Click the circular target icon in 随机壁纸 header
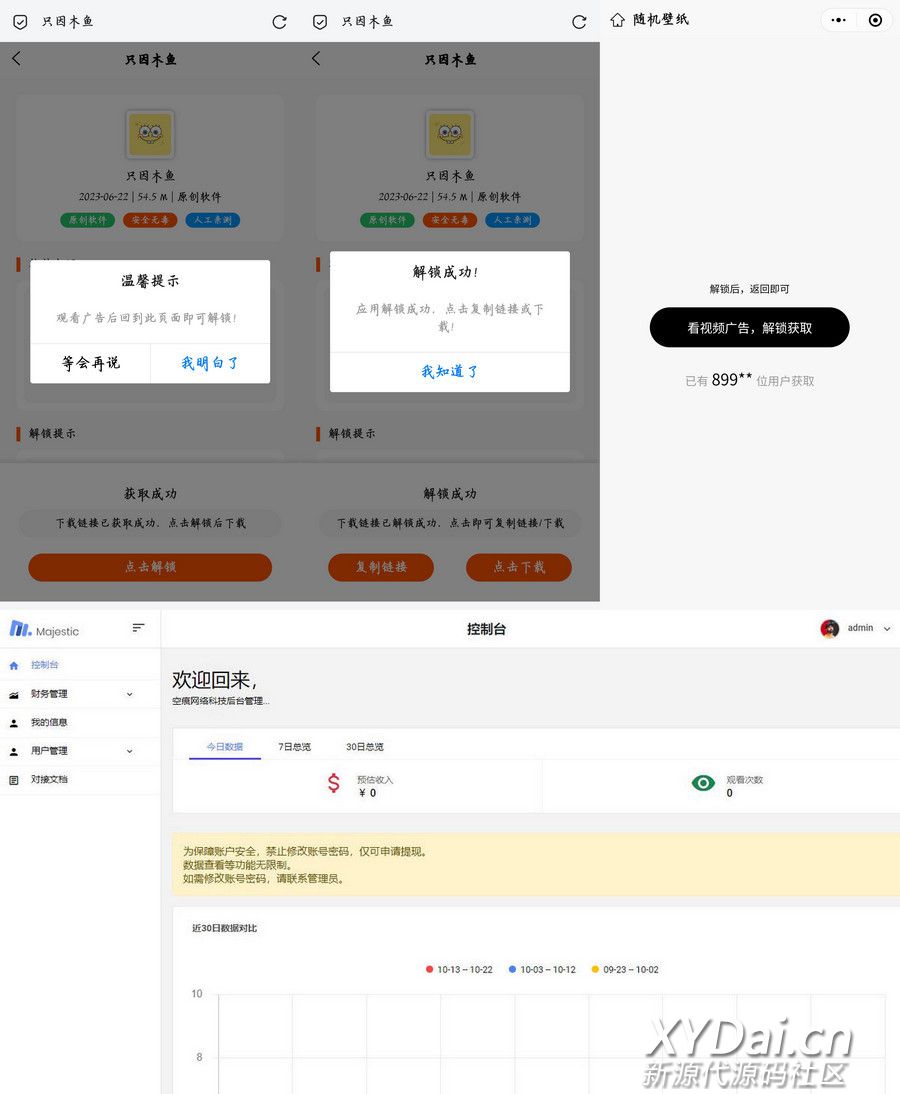This screenshot has width=900, height=1094. tap(875, 20)
